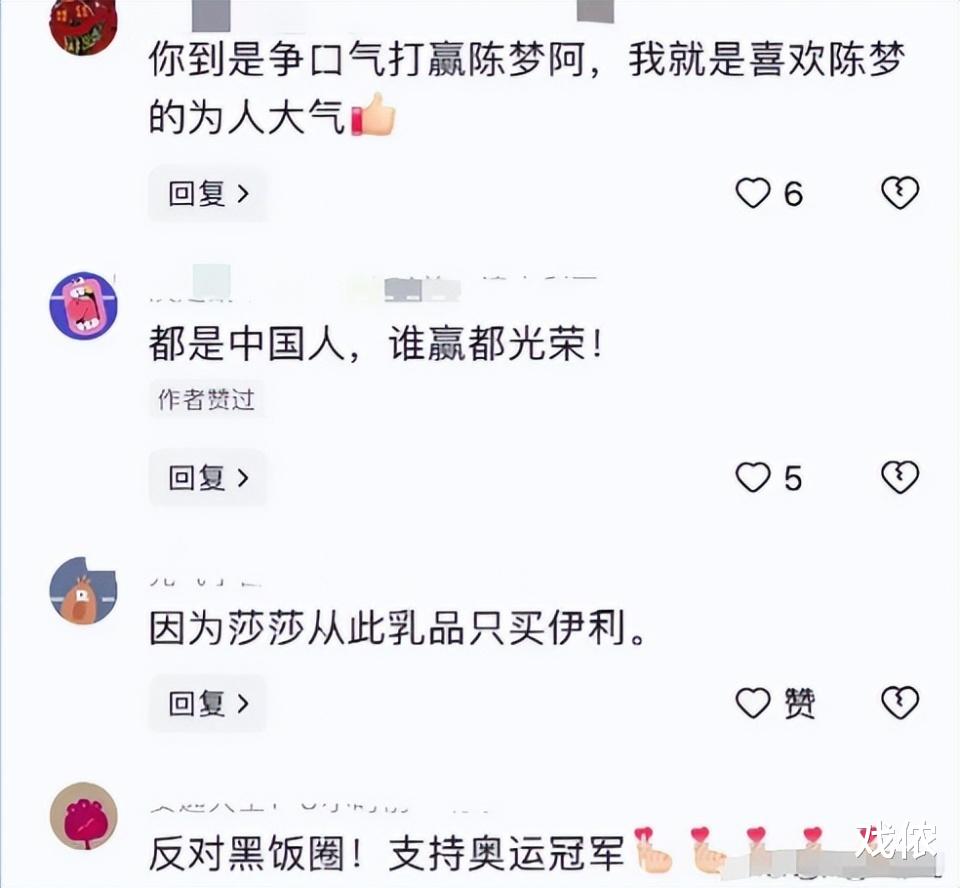Image resolution: width=960 pixels, height=888 pixels.
Task: Select comment text 反对黑饭圈！支持奥运冠军
Action: click(x=386, y=854)
